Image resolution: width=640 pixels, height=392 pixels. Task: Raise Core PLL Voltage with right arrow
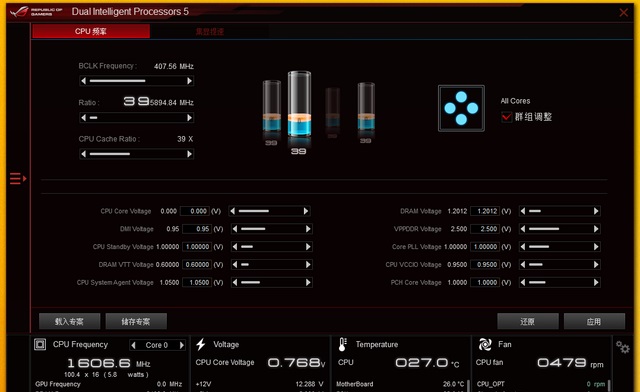pos(596,247)
